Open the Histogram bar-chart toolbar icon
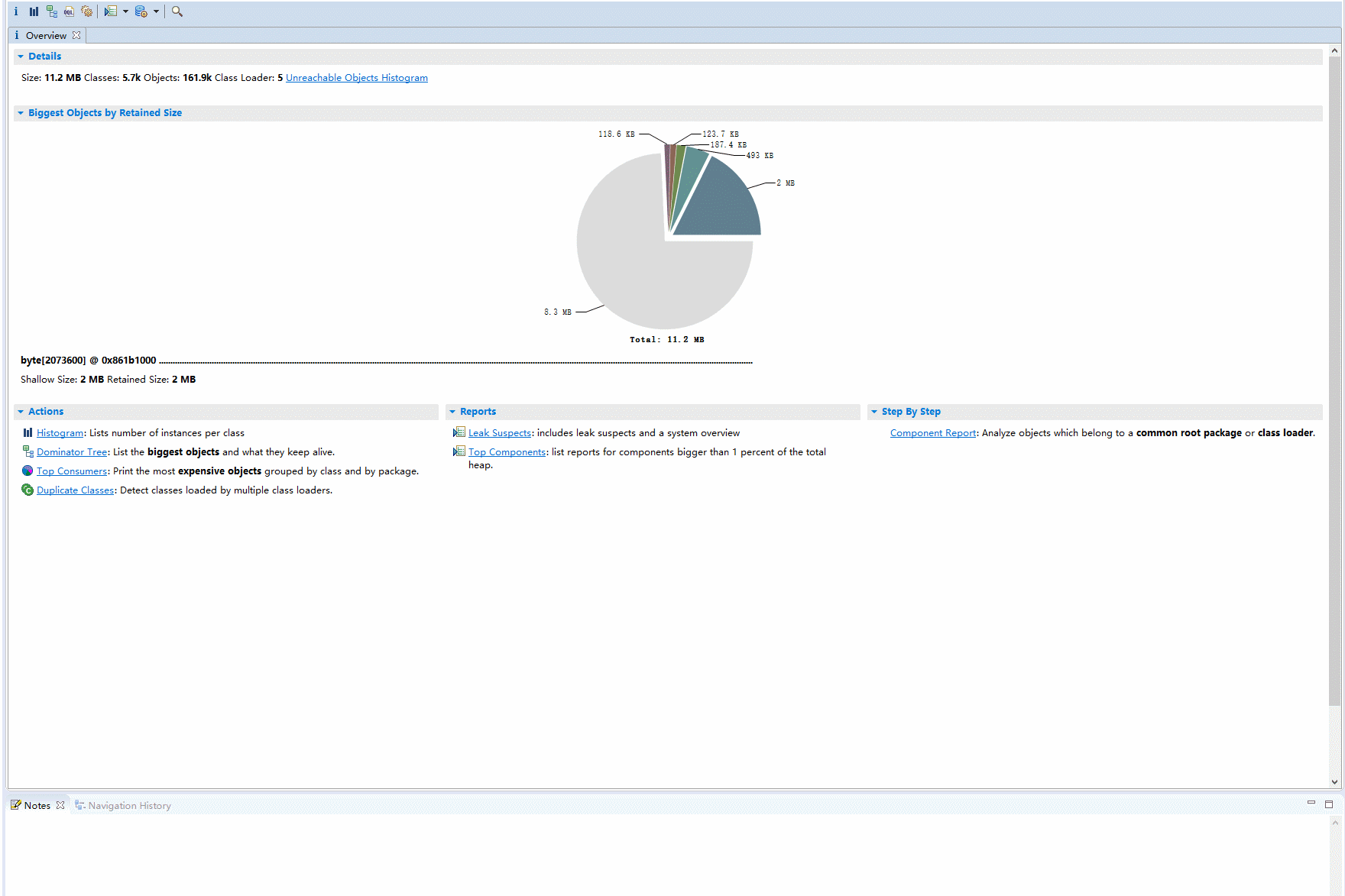 (34, 11)
